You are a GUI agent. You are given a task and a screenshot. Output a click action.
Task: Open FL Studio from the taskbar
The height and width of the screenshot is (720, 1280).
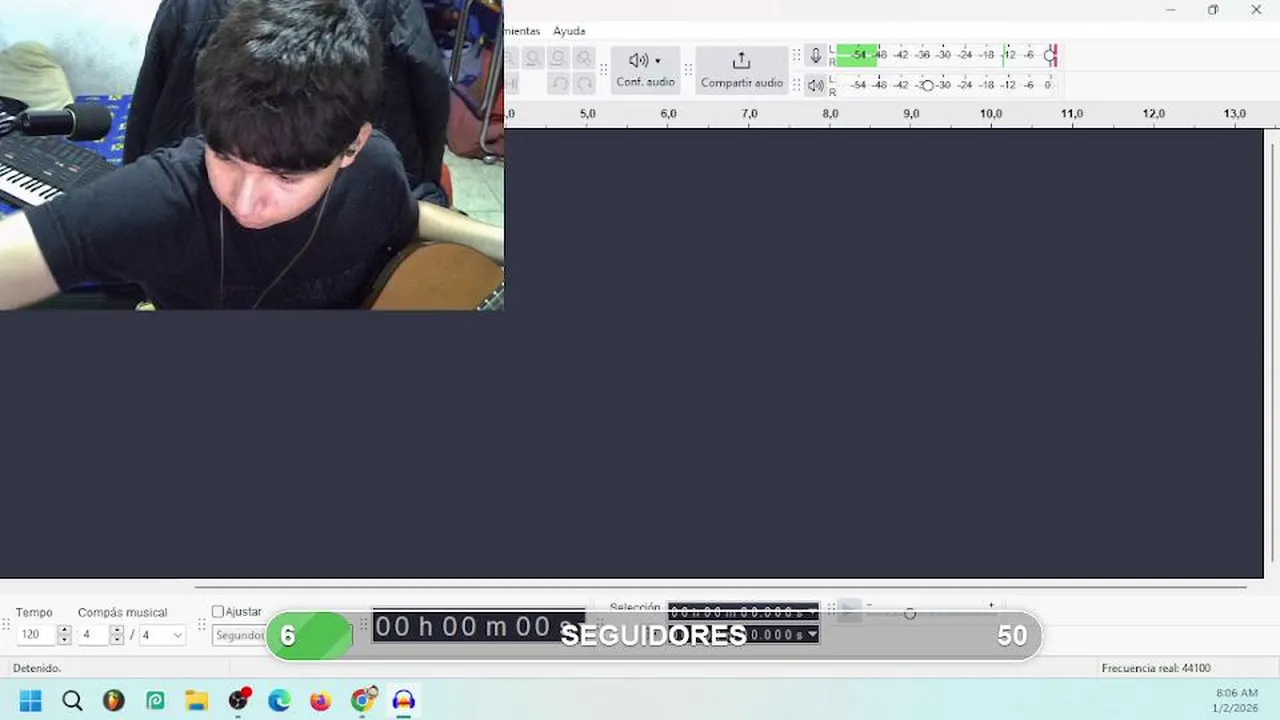pos(114,701)
